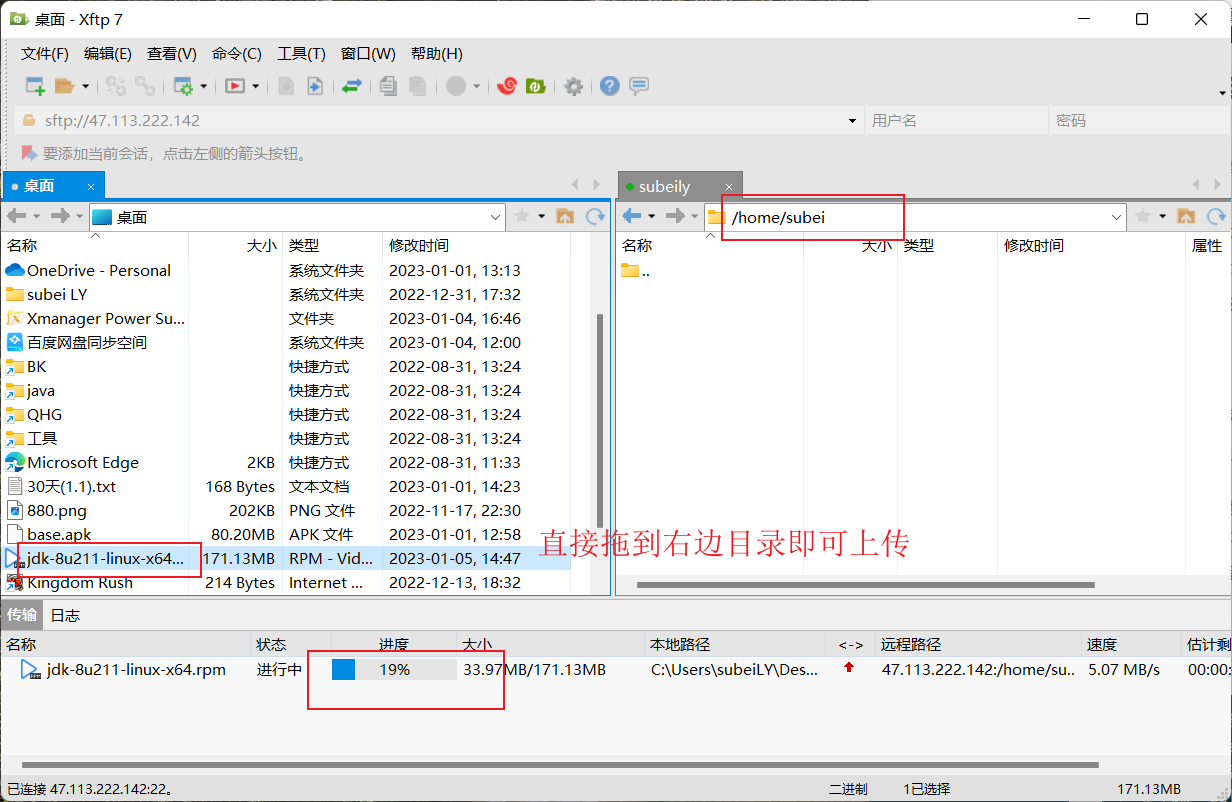Open the 窗口(W) menu
The width and height of the screenshot is (1232, 802).
click(x=368, y=54)
